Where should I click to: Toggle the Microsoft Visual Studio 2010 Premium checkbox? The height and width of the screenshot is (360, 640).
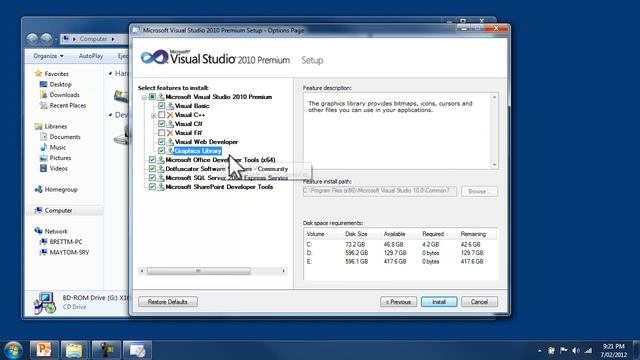(x=152, y=97)
